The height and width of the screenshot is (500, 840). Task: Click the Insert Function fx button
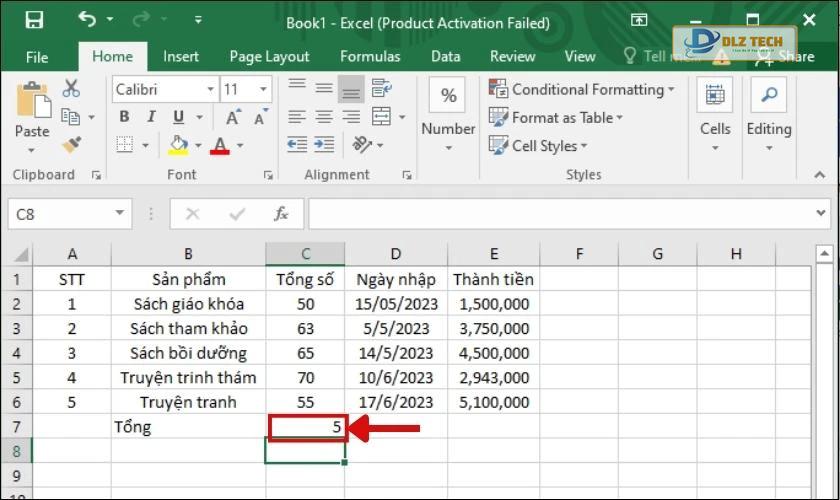tap(281, 214)
